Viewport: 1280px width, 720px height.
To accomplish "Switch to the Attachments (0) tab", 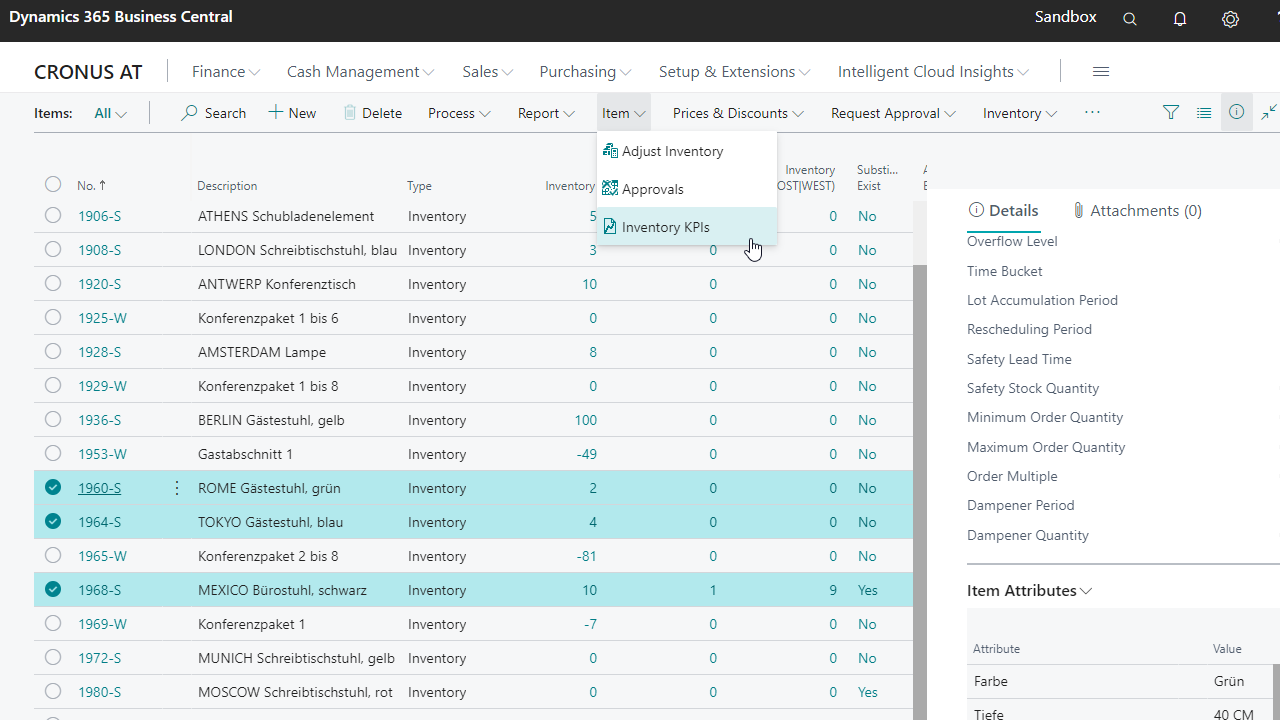I will click(x=1136, y=211).
